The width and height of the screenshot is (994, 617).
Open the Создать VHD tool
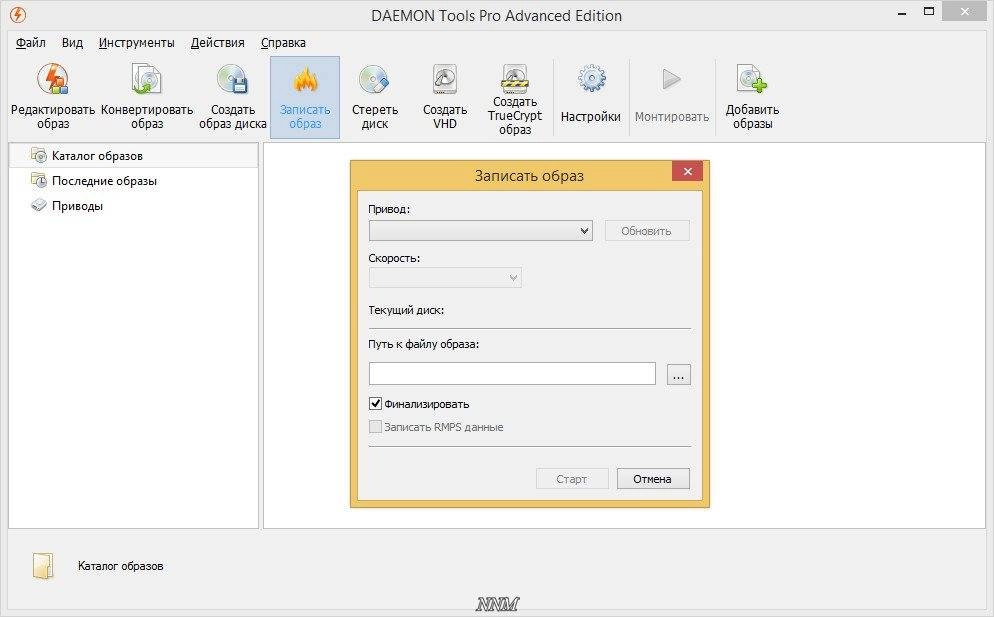(444, 96)
